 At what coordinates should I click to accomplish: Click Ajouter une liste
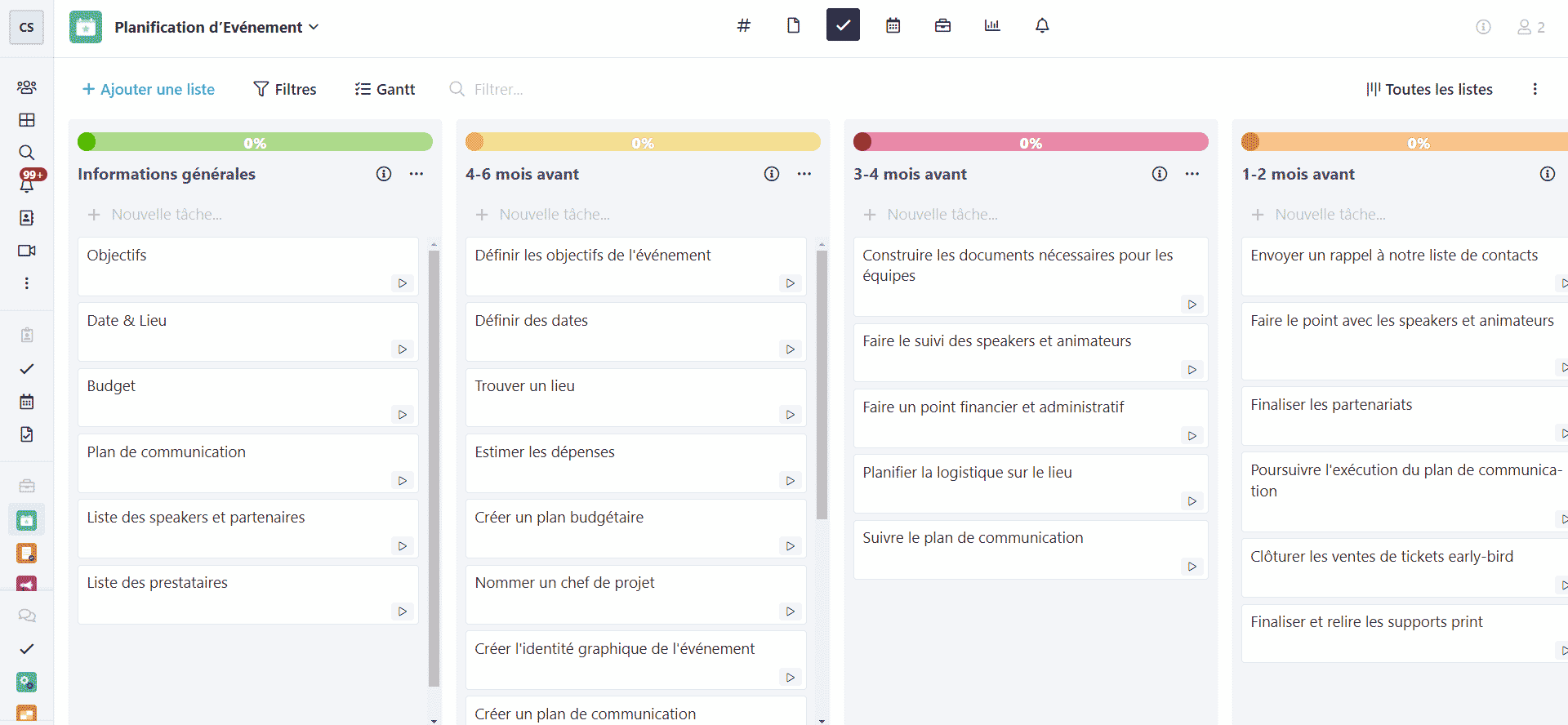coord(148,89)
